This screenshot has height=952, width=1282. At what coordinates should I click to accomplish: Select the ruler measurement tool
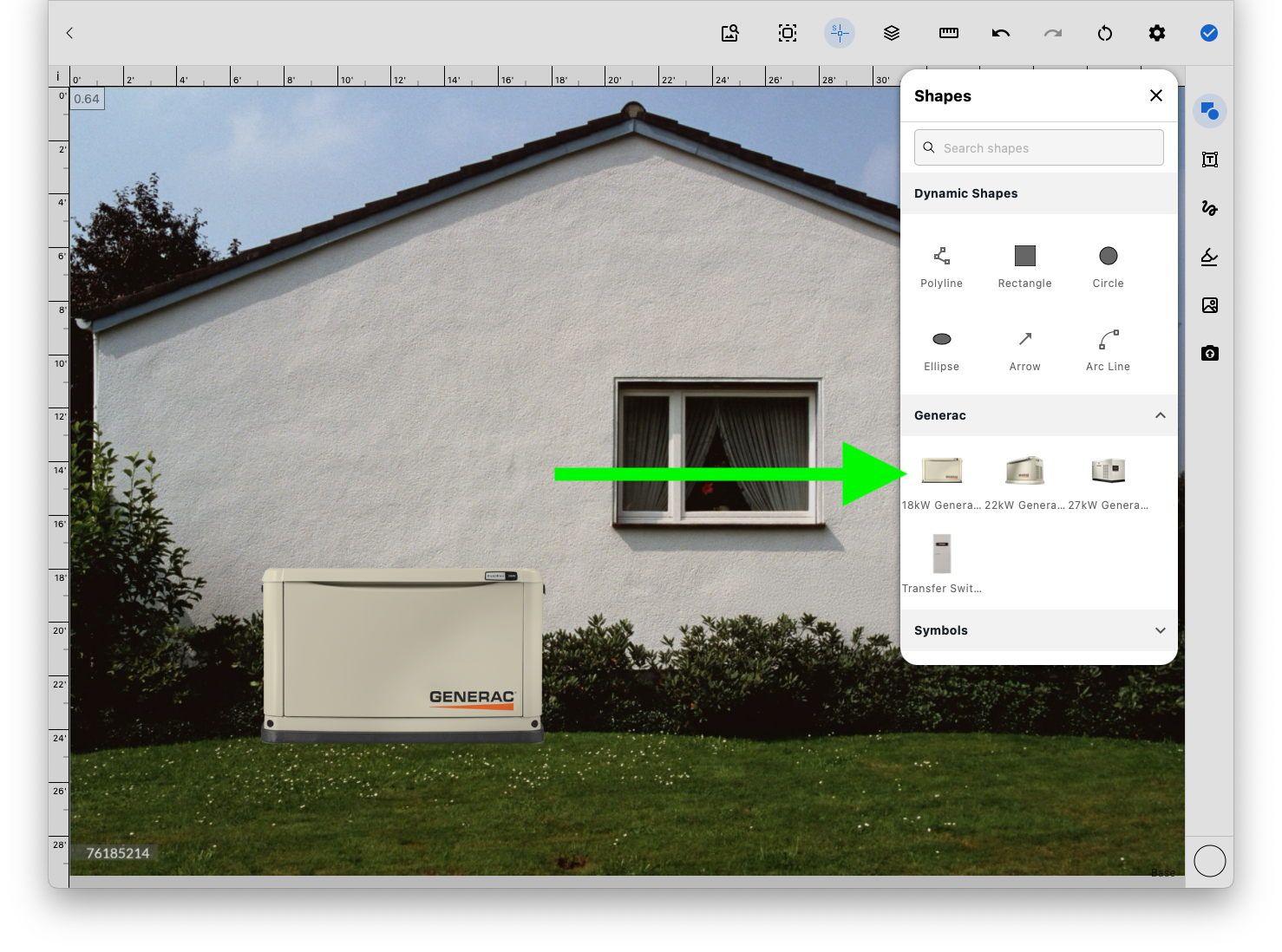pos(949,33)
